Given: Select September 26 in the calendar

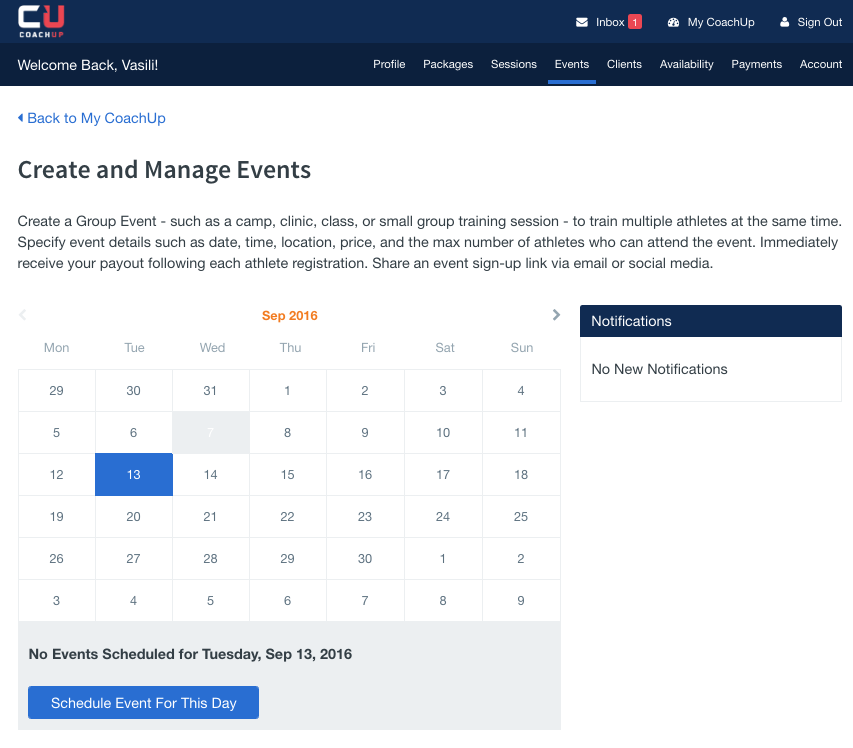Looking at the screenshot, I should (57, 558).
